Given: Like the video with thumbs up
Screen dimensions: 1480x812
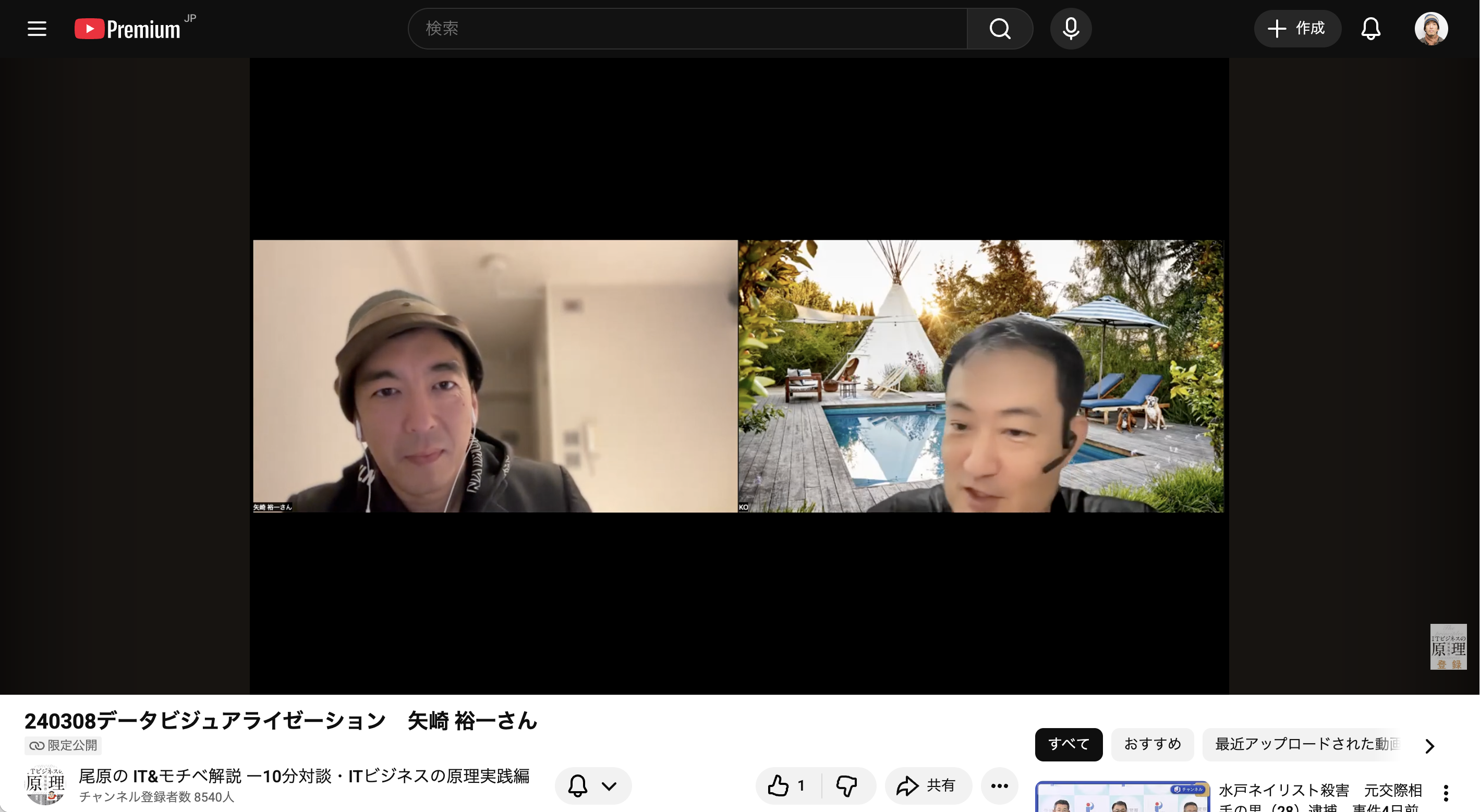Looking at the screenshot, I should pyautogui.click(x=787, y=785).
